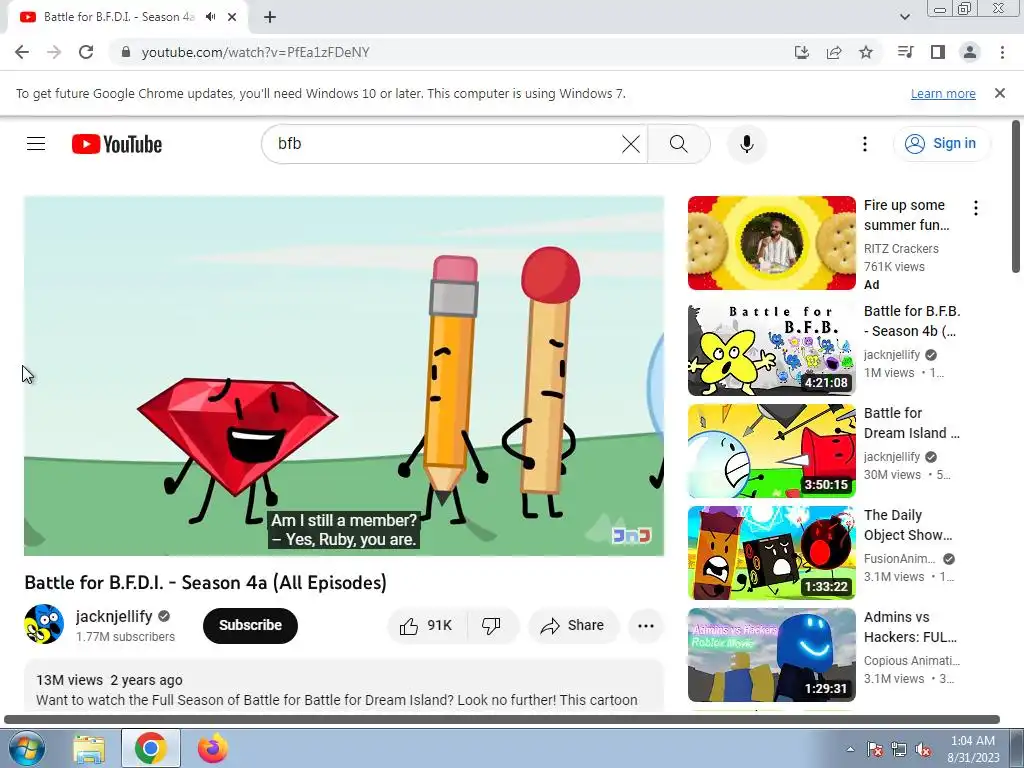1024x768 pixels.
Task: Open jacknjellify channel avatar
Action: point(44,624)
